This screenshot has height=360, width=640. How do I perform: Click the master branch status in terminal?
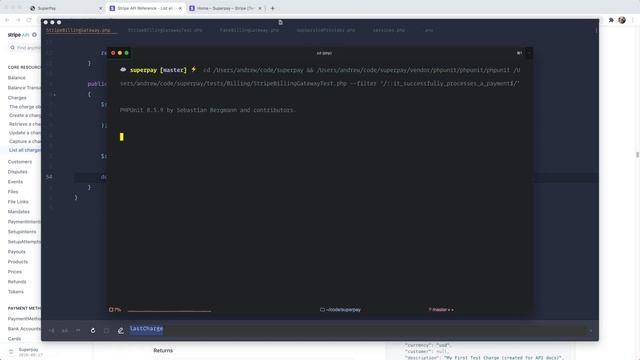(441, 310)
